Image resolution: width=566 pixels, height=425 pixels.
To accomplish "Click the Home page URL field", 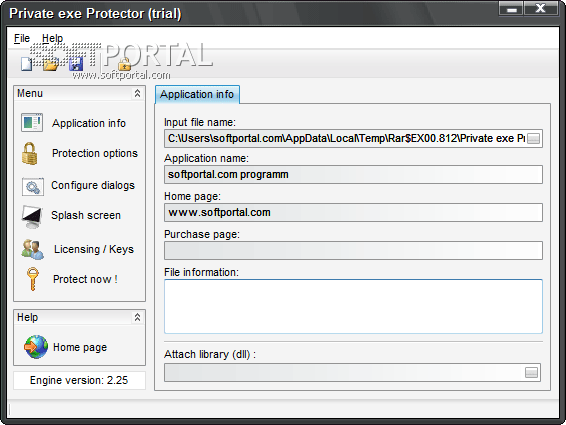I will [x=353, y=213].
